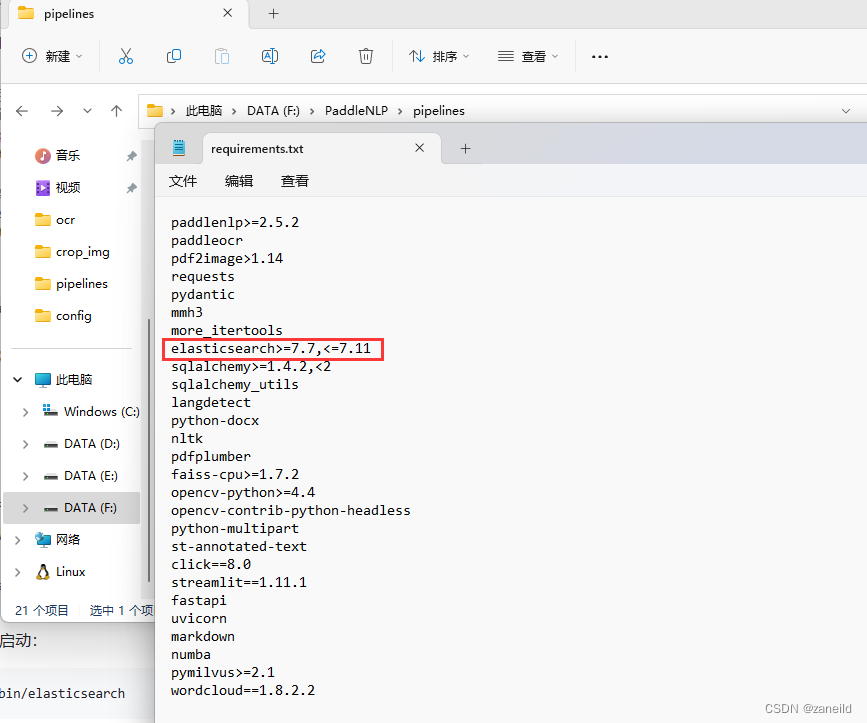Open the 文件 menu in Notepad
The image size is (867, 723).
[x=182, y=181]
